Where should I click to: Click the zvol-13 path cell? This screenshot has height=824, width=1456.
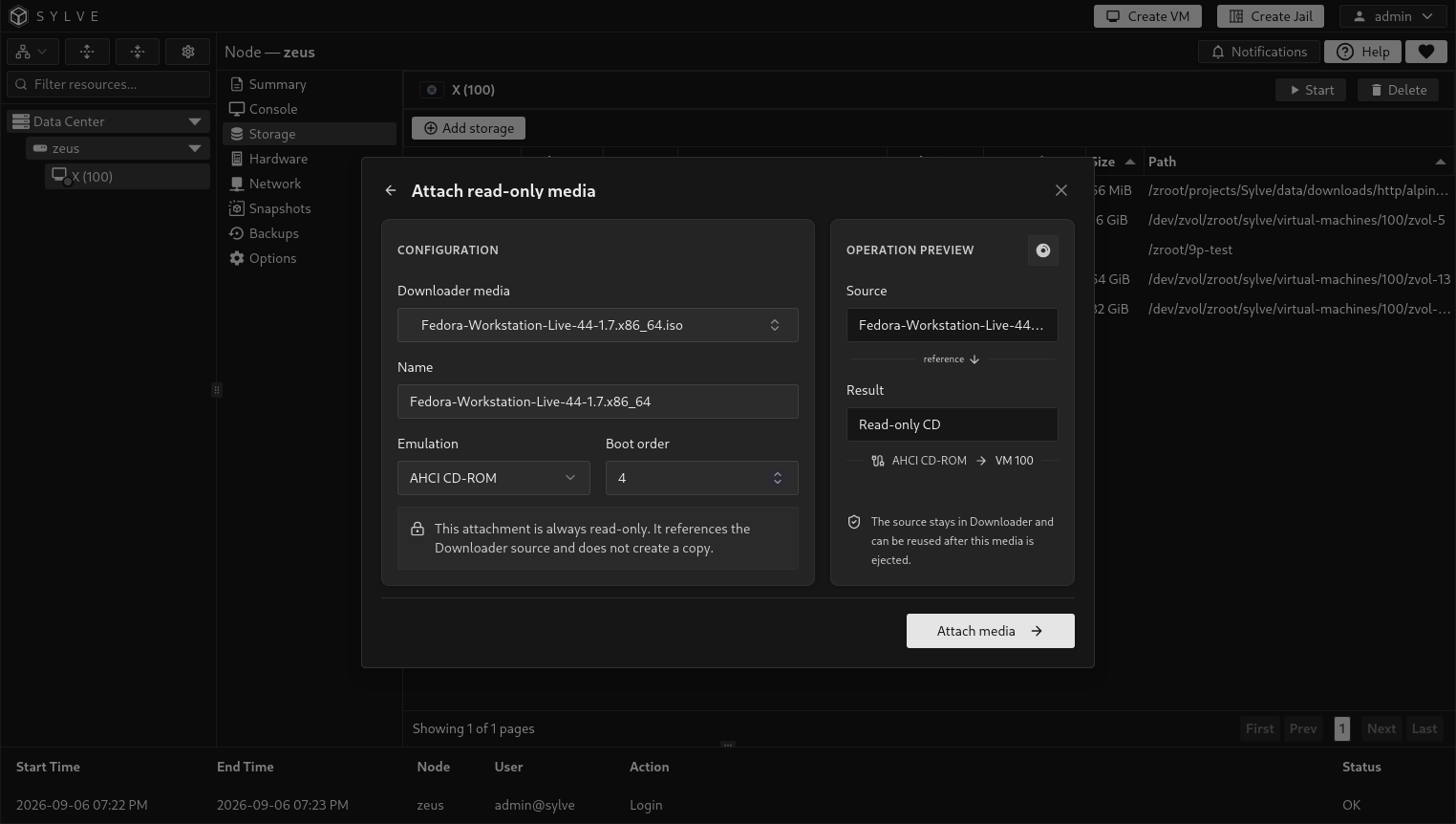[1299, 279]
